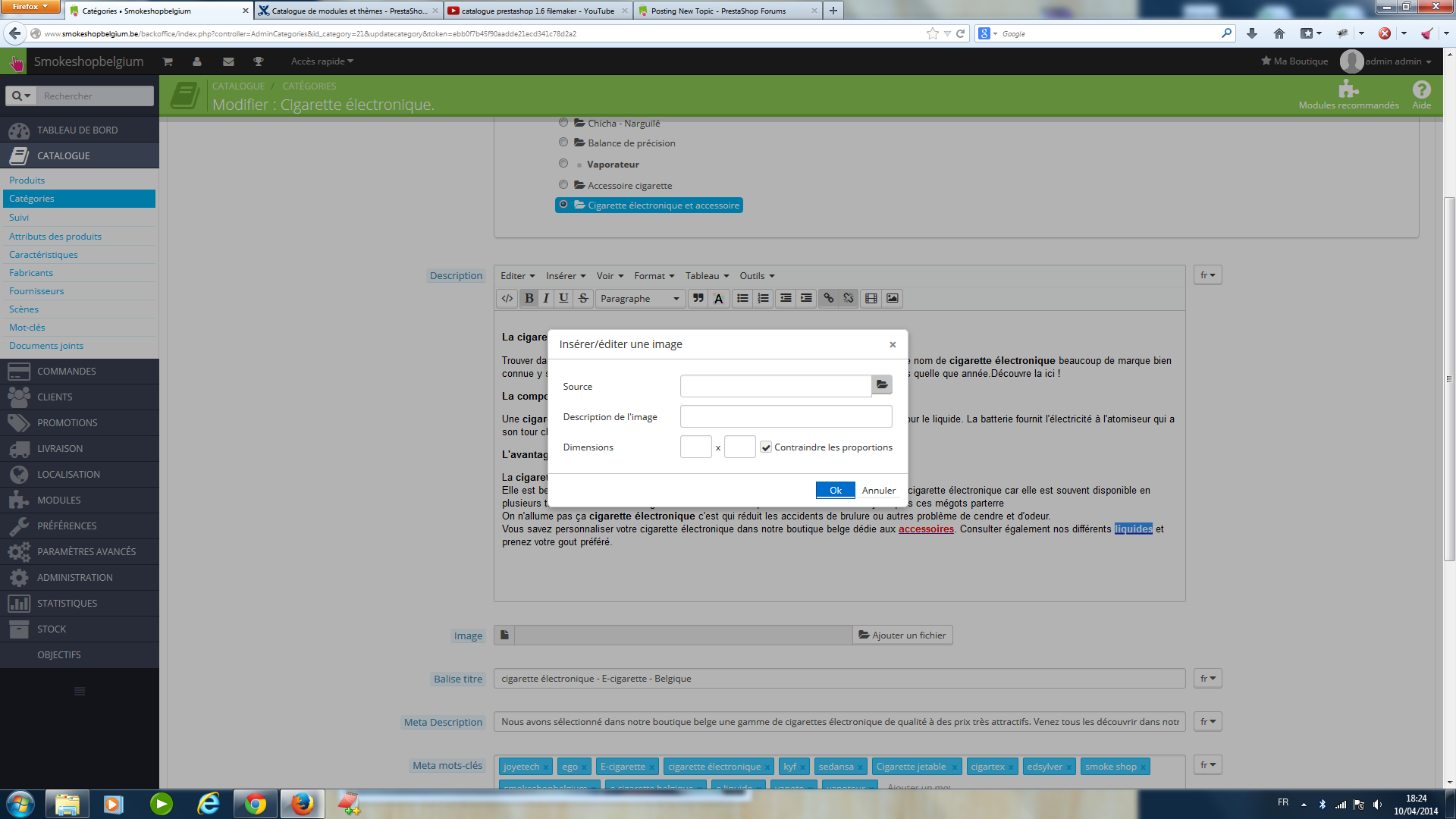Click the source browse folder icon
Screen dimensions: 1456x819
click(882, 385)
